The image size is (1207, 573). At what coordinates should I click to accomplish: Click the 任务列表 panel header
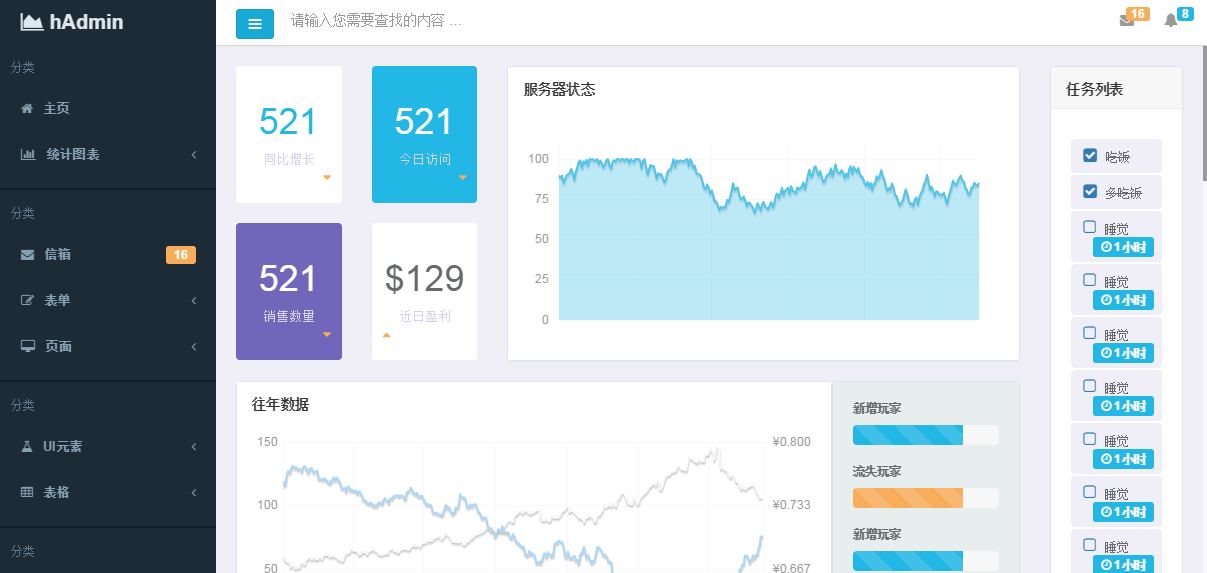(x=1116, y=88)
